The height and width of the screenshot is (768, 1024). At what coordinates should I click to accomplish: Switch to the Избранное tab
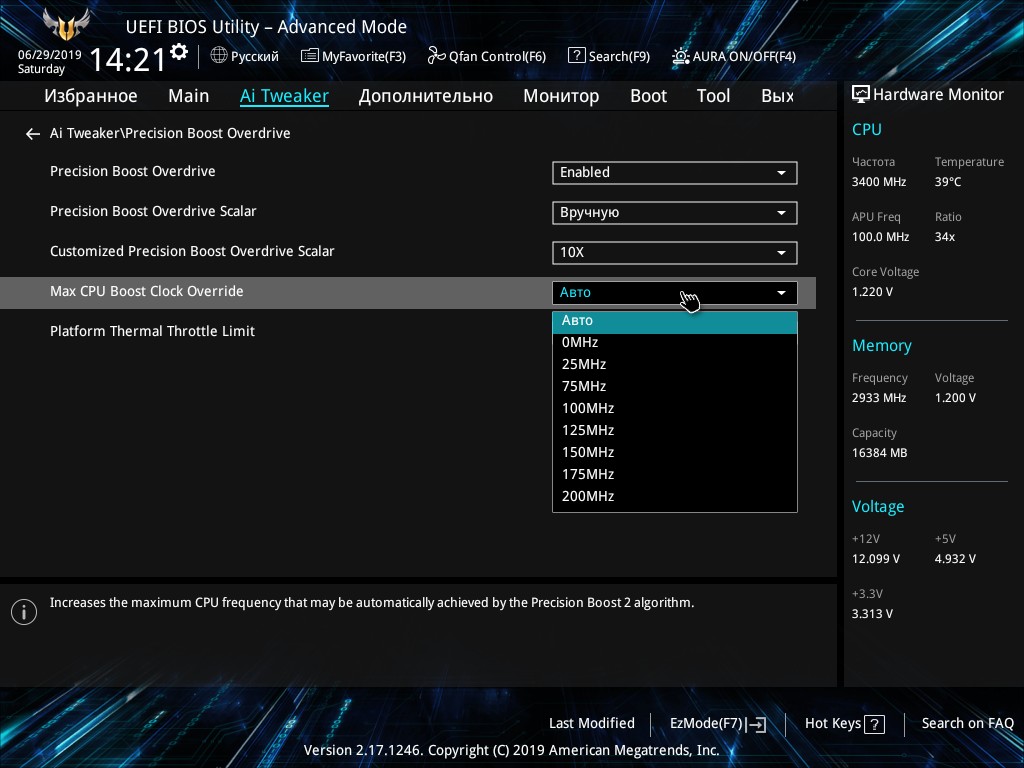[91, 96]
